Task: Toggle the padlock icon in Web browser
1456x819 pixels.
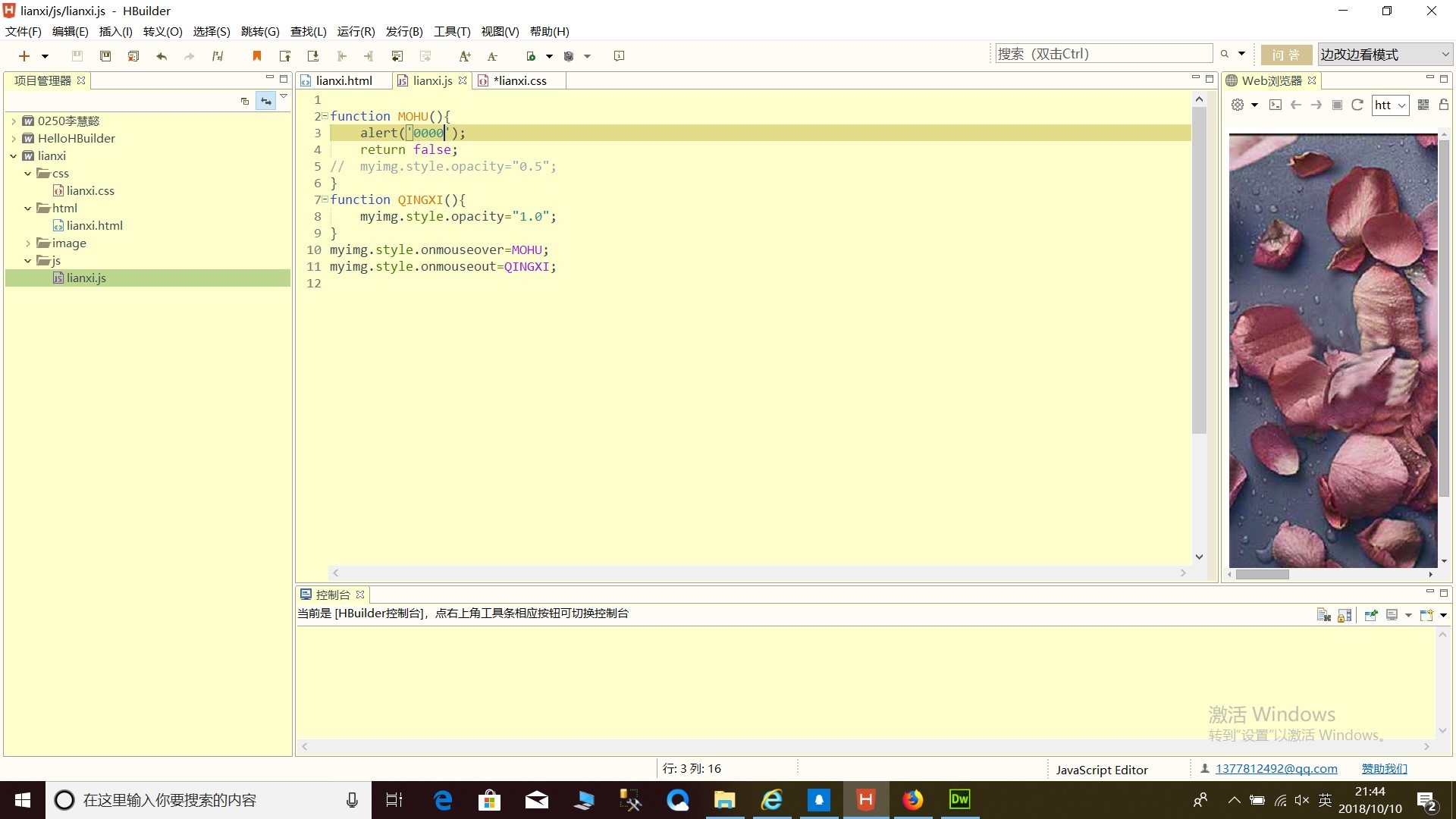Action: point(1444,105)
